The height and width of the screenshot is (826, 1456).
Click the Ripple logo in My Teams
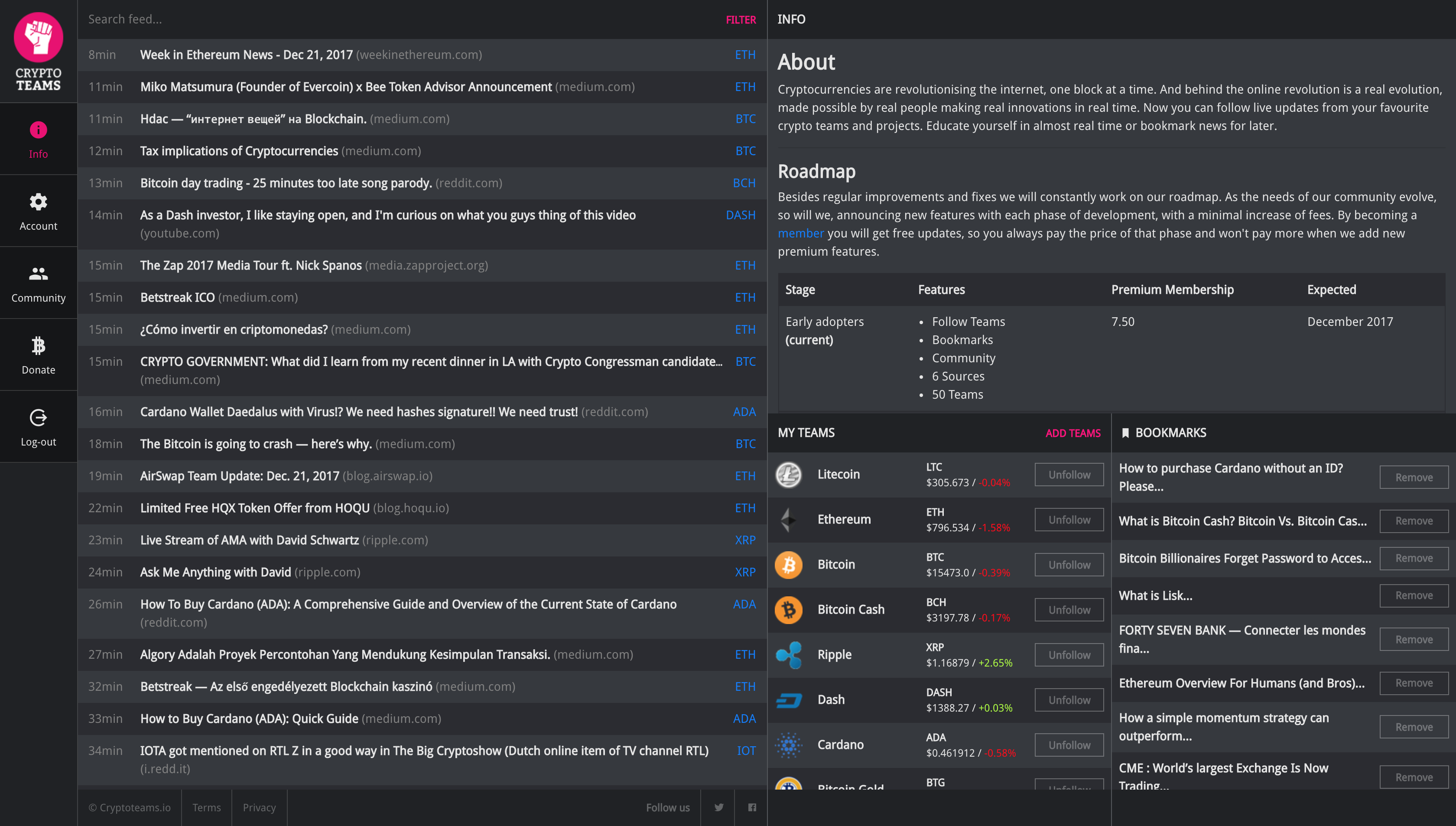tap(789, 655)
